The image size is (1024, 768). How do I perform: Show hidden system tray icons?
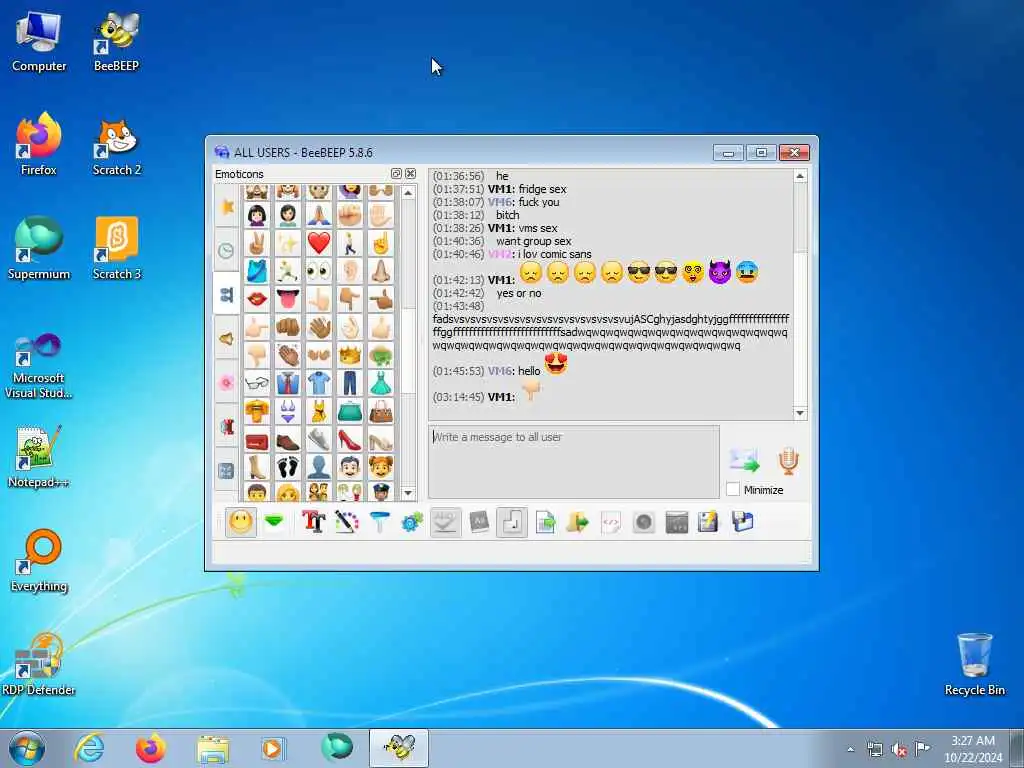tap(850, 749)
